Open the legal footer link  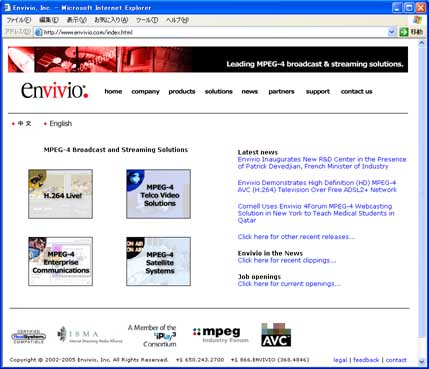[340, 360]
